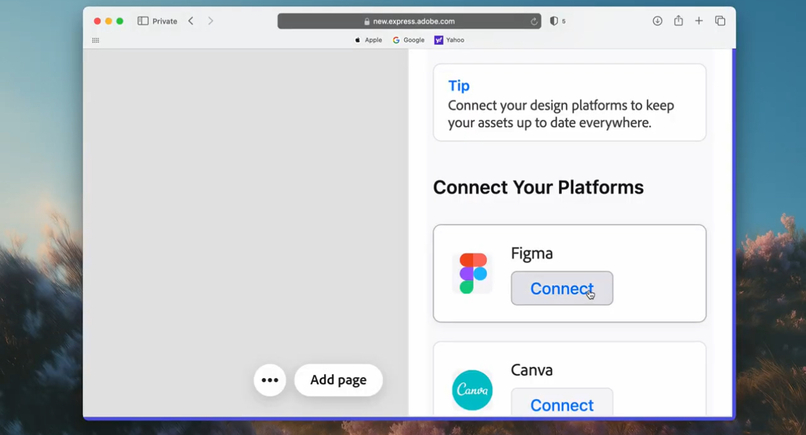
Task: Click the Connect Your Platforms heading
Action: coord(538,187)
